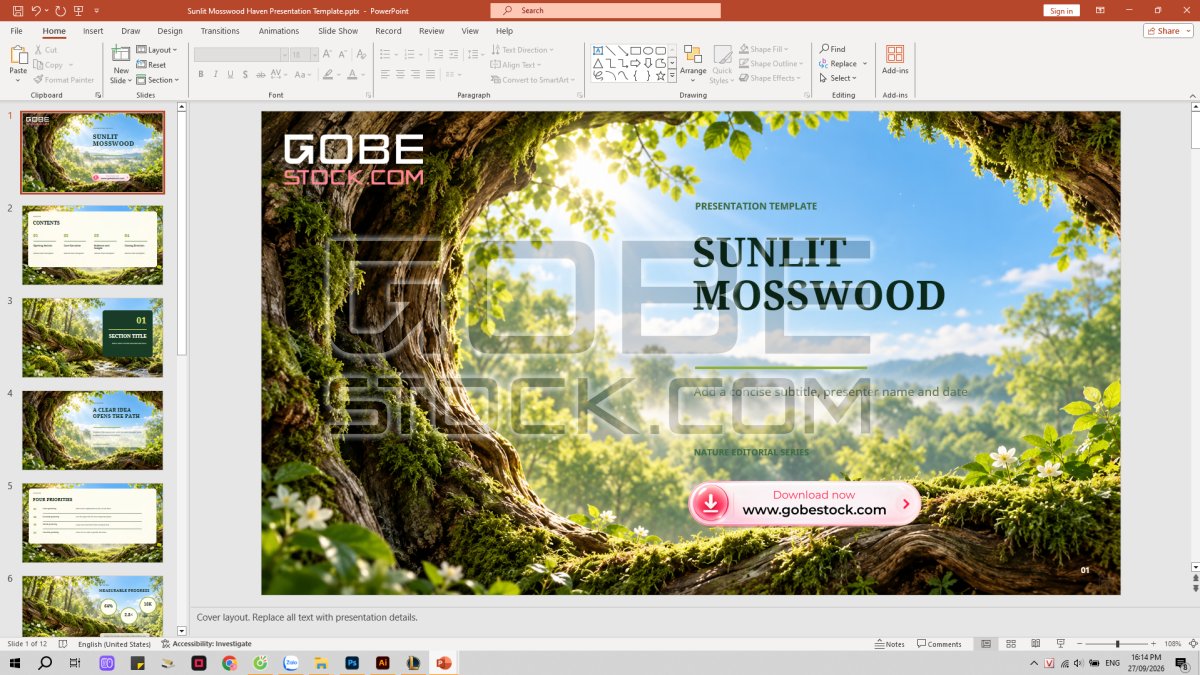This screenshot has height=675, width=1200.
Task: Open the Replace dropdown arrow
Action: pyautogui.click(x=865, y=64)
